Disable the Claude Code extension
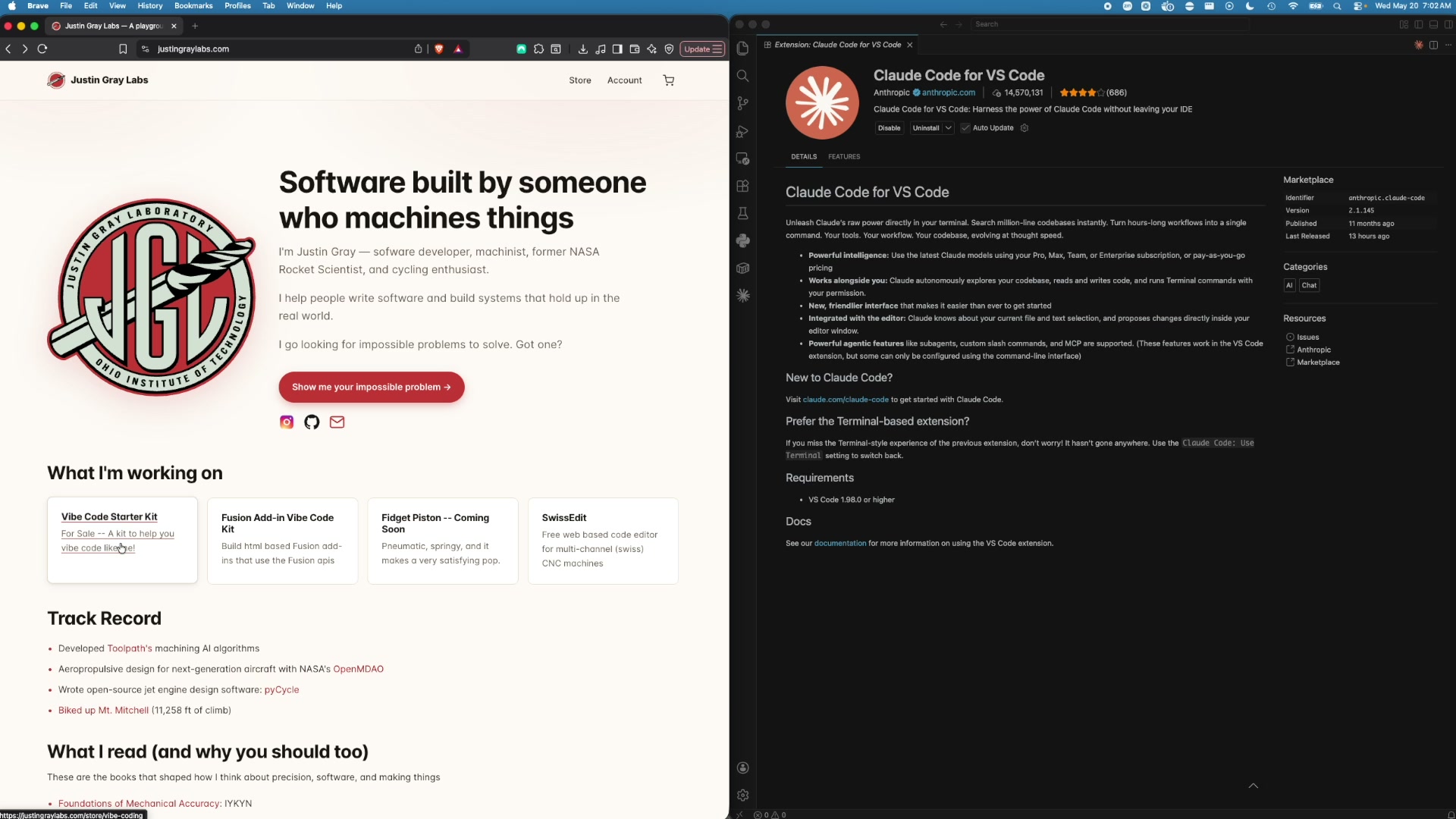Screen dimensions: 1456x819 (x=889, y=128)
